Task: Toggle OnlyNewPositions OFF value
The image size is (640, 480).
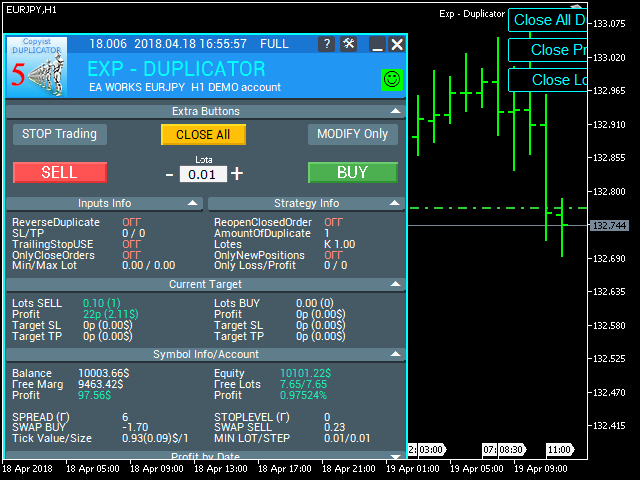Action: [x=333, y=255]
